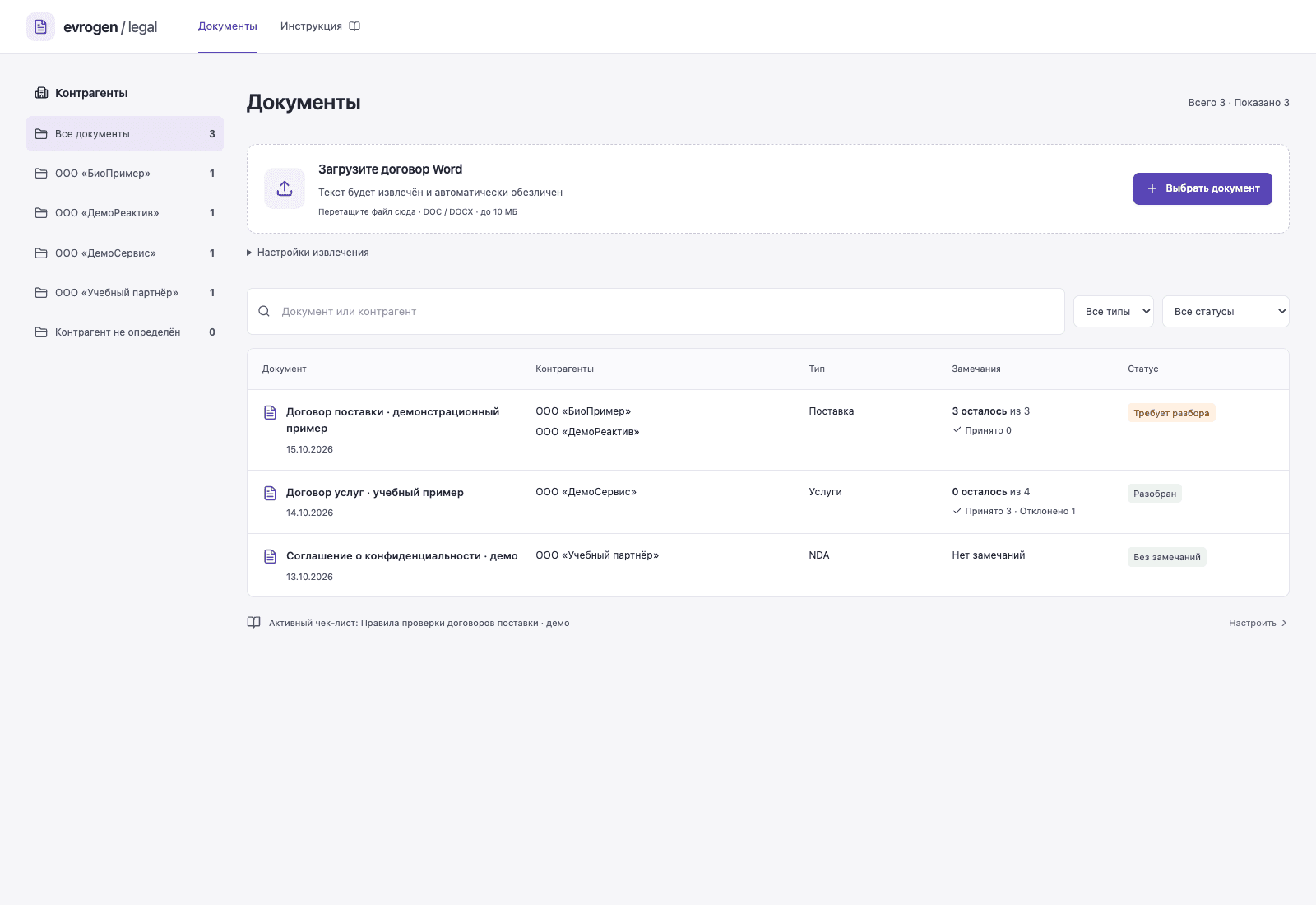The width and height of the screenshot is (1316, 905).
Task: Click folder icon of ООО «ДемоРеактив»
Action: coord(41,213)
